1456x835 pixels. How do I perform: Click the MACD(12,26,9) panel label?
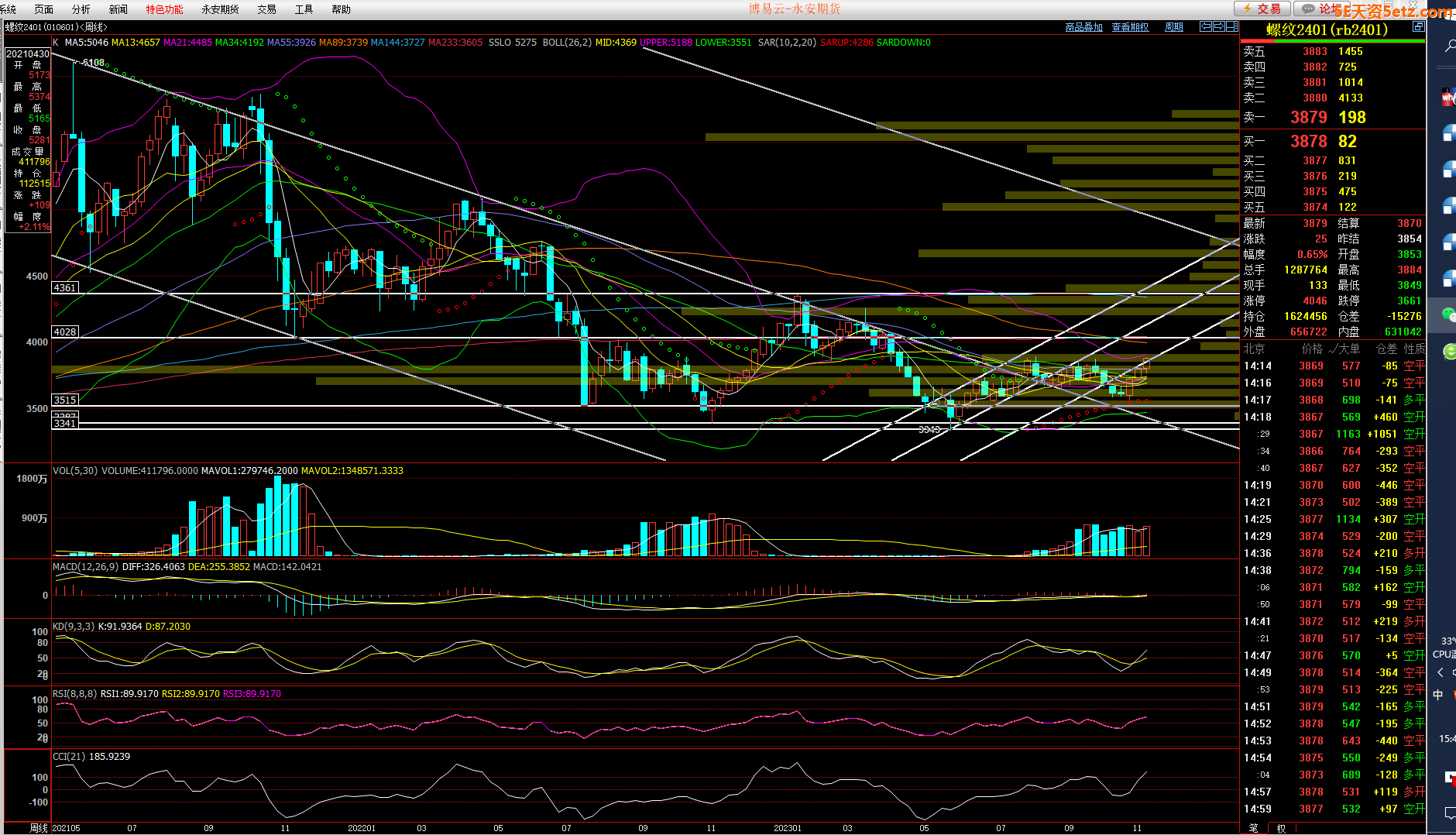click(x=86, y=567)
